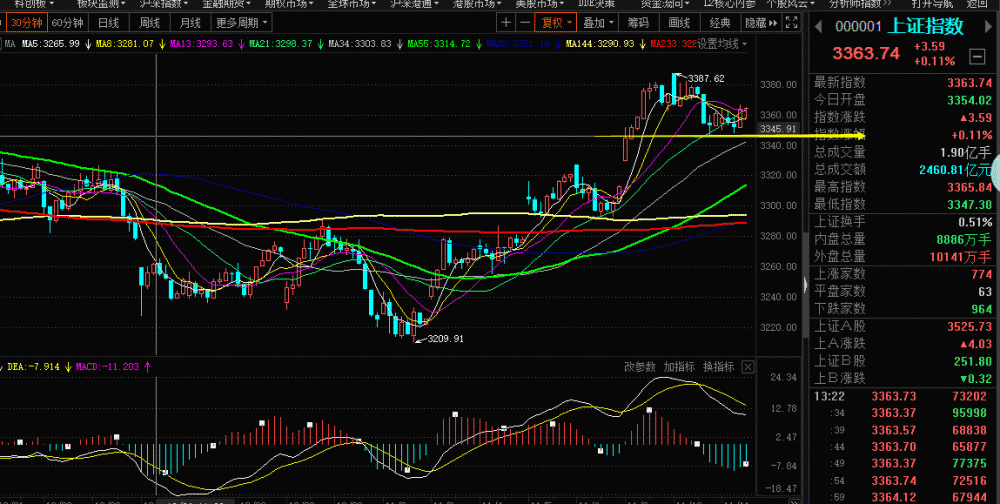1000x504 pixels.
Task: Switch to 月线 monthly tab
Action: tap(191, 24)
